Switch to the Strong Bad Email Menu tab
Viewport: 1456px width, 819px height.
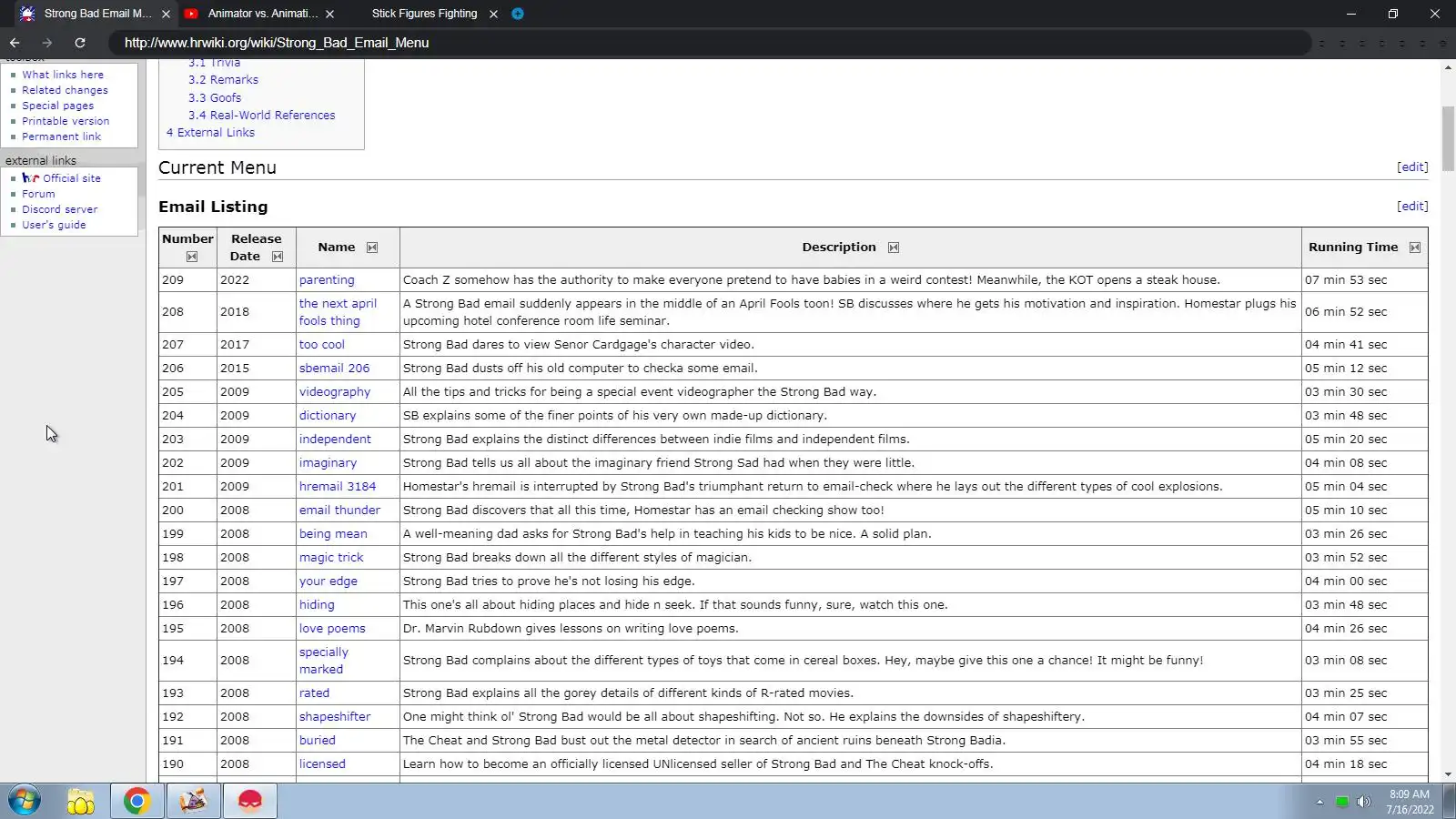pos(96,14)
